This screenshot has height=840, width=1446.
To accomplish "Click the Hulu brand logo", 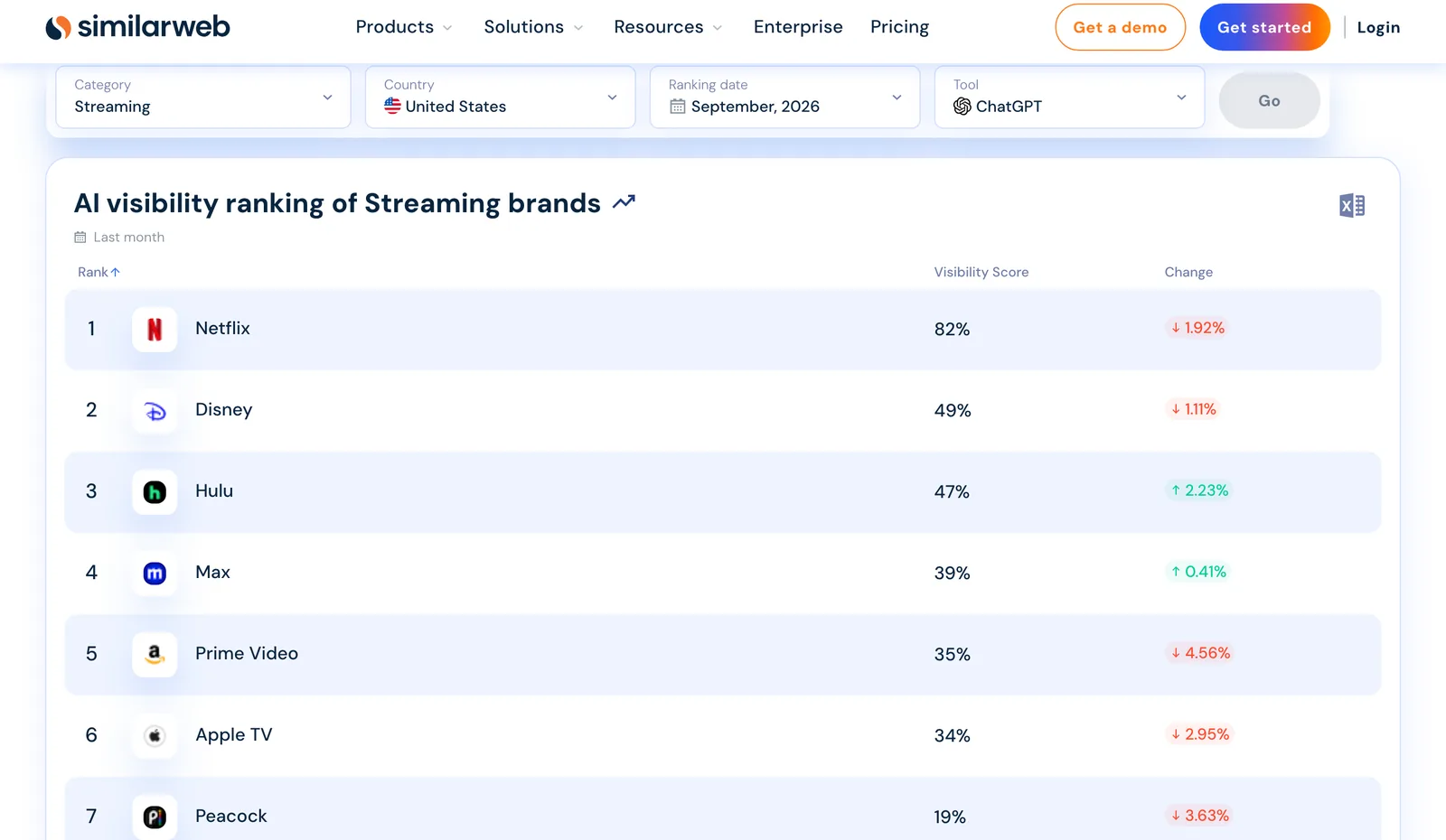I will coord(155,492).
